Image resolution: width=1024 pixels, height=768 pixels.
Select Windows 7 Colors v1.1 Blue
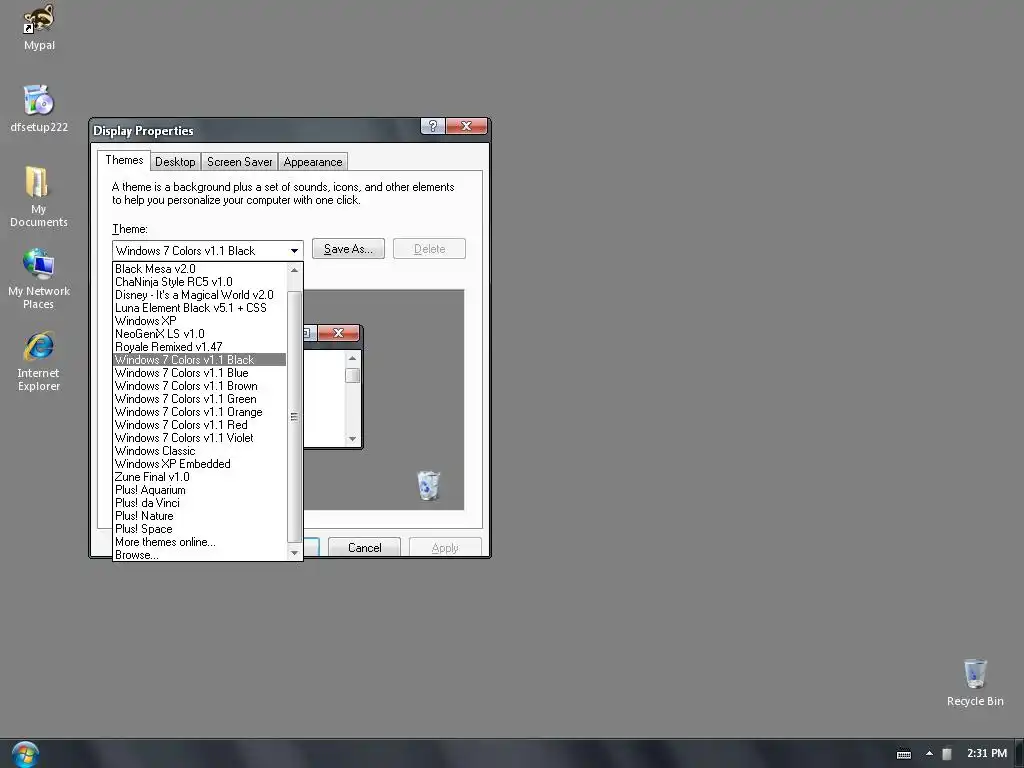click(x=199, y=373)
